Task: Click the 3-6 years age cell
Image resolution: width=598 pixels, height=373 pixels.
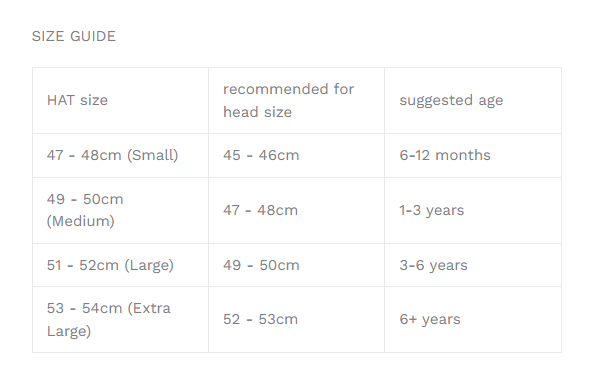Action: pos(473,265)
